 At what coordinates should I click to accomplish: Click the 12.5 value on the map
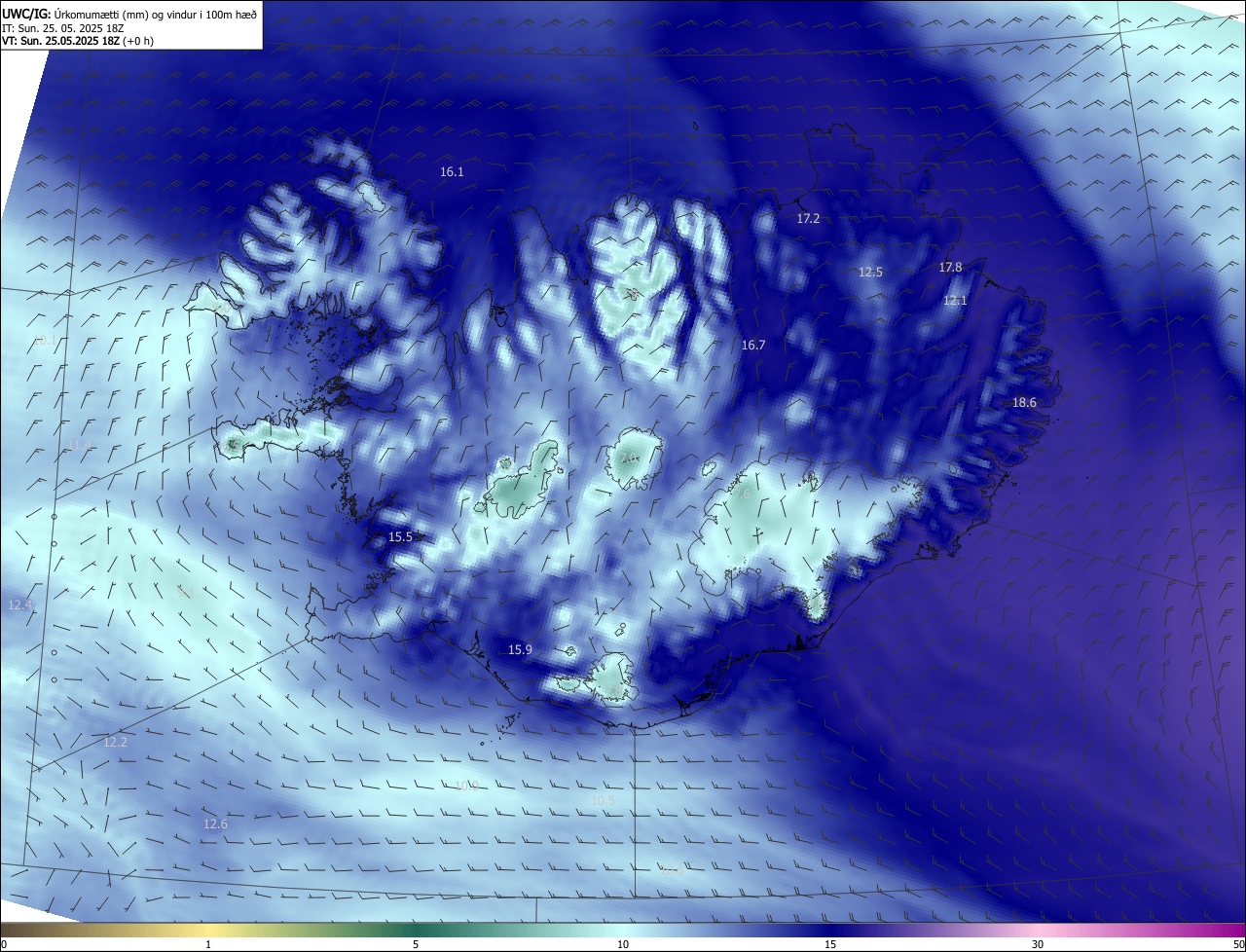pos(870,273)
